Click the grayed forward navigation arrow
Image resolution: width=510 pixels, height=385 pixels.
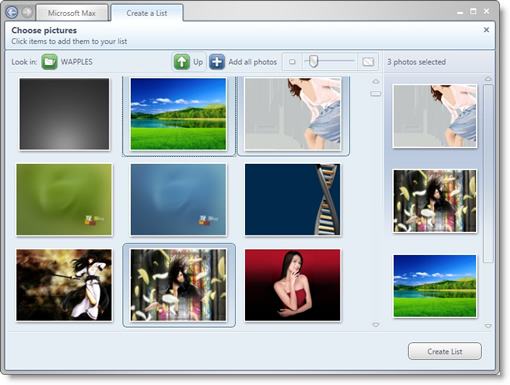27,12
